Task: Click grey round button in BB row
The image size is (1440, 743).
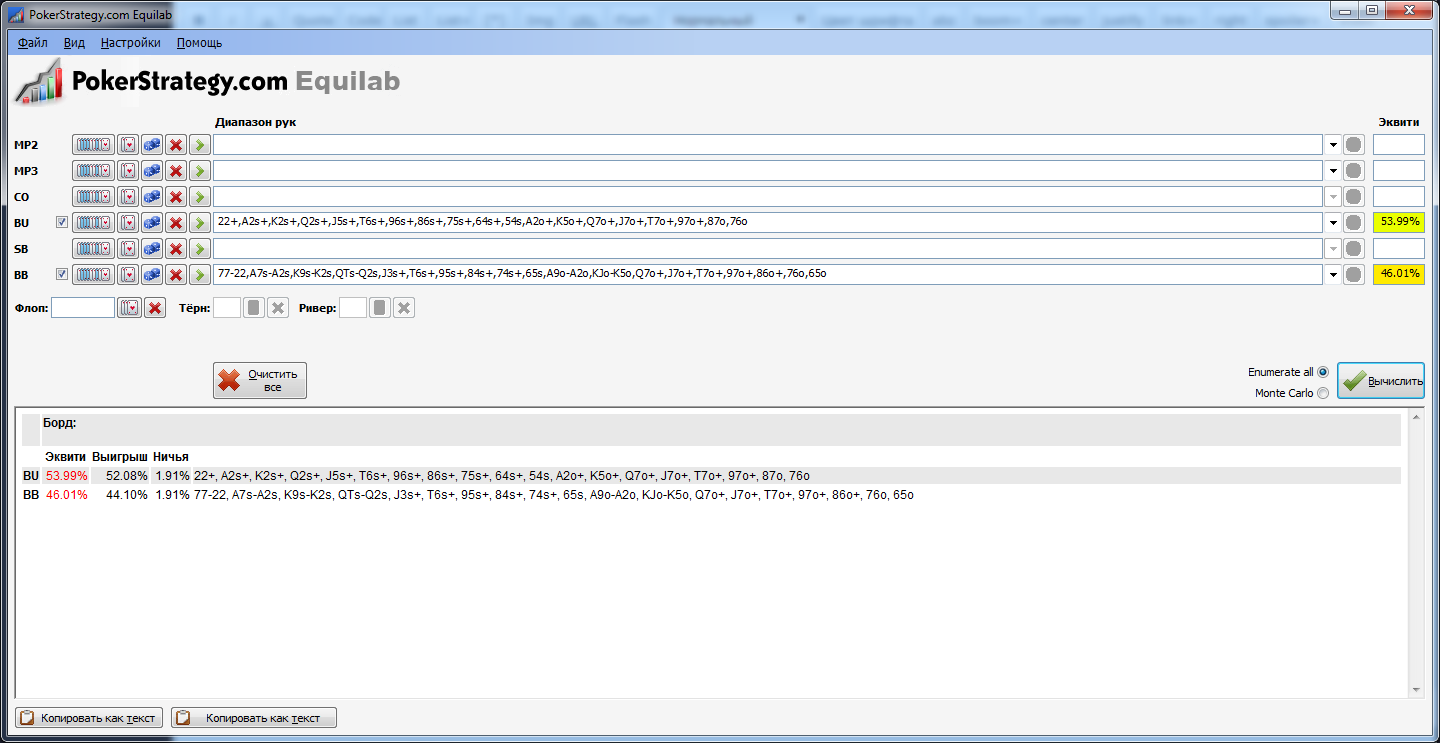Action: [1354, 274]
